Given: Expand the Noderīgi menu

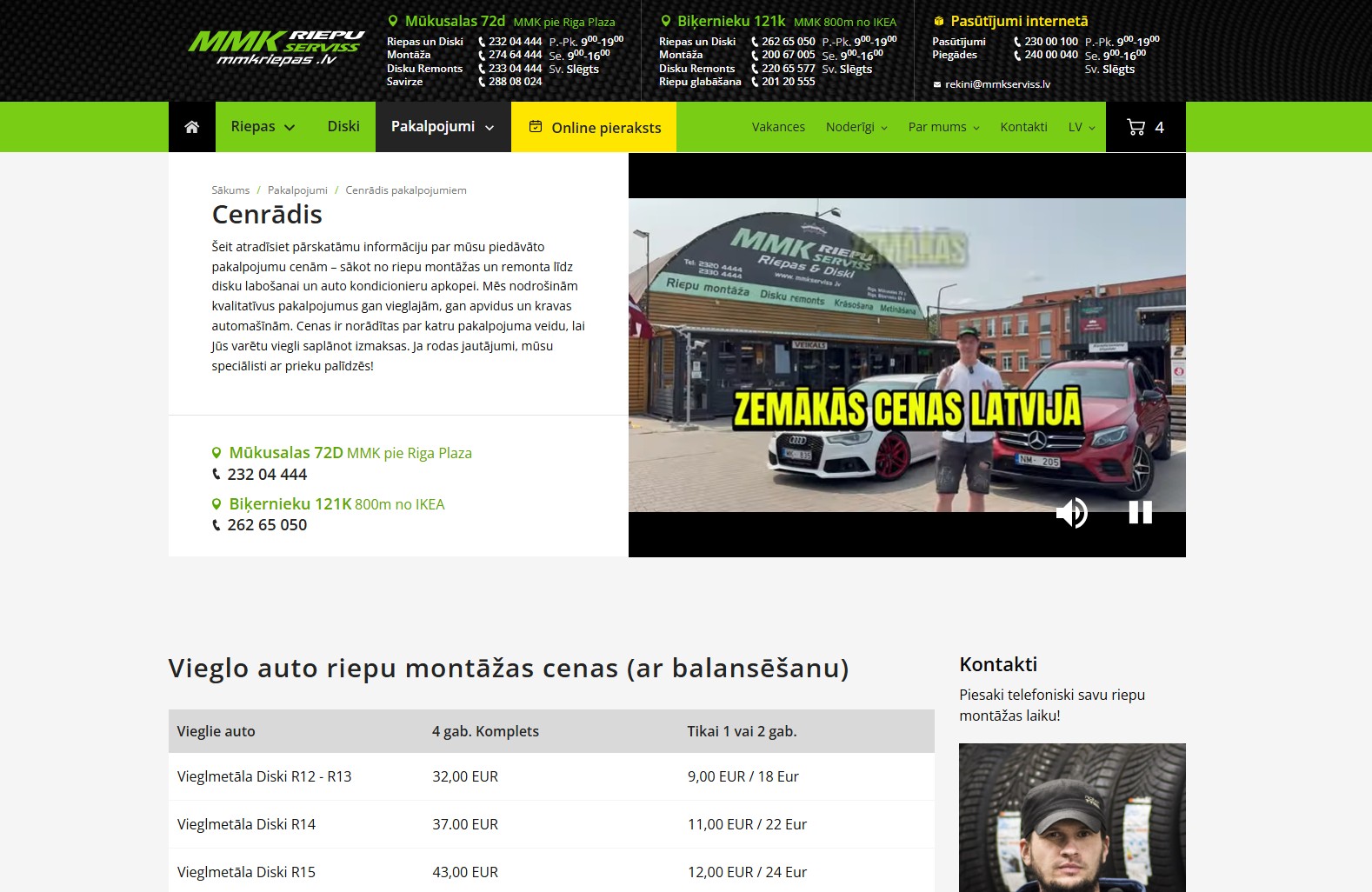Looking at the screenshot, I should click(x=856, y=127).
